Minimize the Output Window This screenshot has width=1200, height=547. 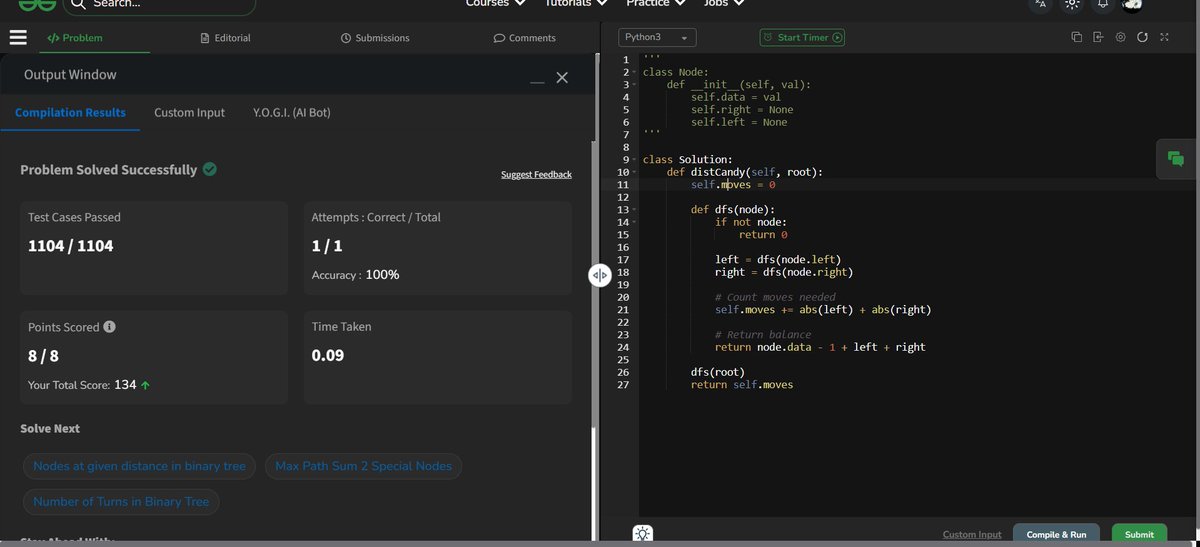coord(538,82)
